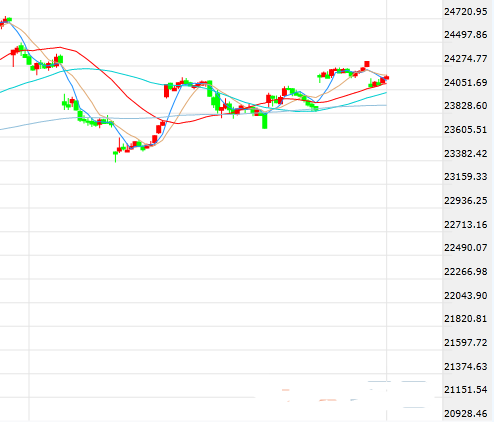Viewport: 494px width, 422px height.
Task: Select the 20928.46 price level label
Action: point(465,414)
